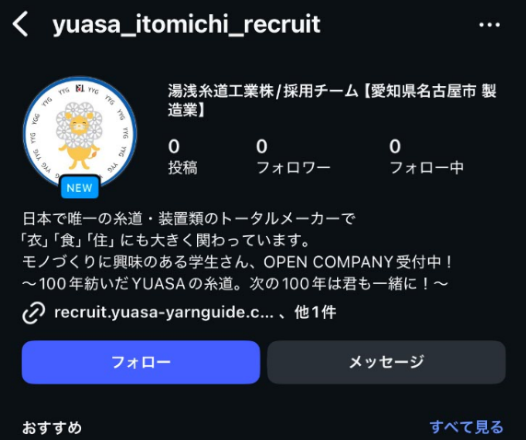Tap すべて見る to see all suggestions
The height and width of the screenshot is (440, 526).
pyautogui.click(x=467, y=427)
